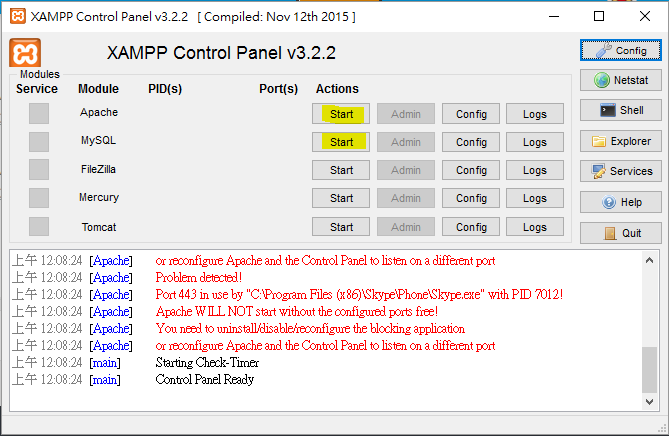Click 'Apache WILL NOT start' log line
Viewport: 669px width, 436px height.
pos(297,312)
